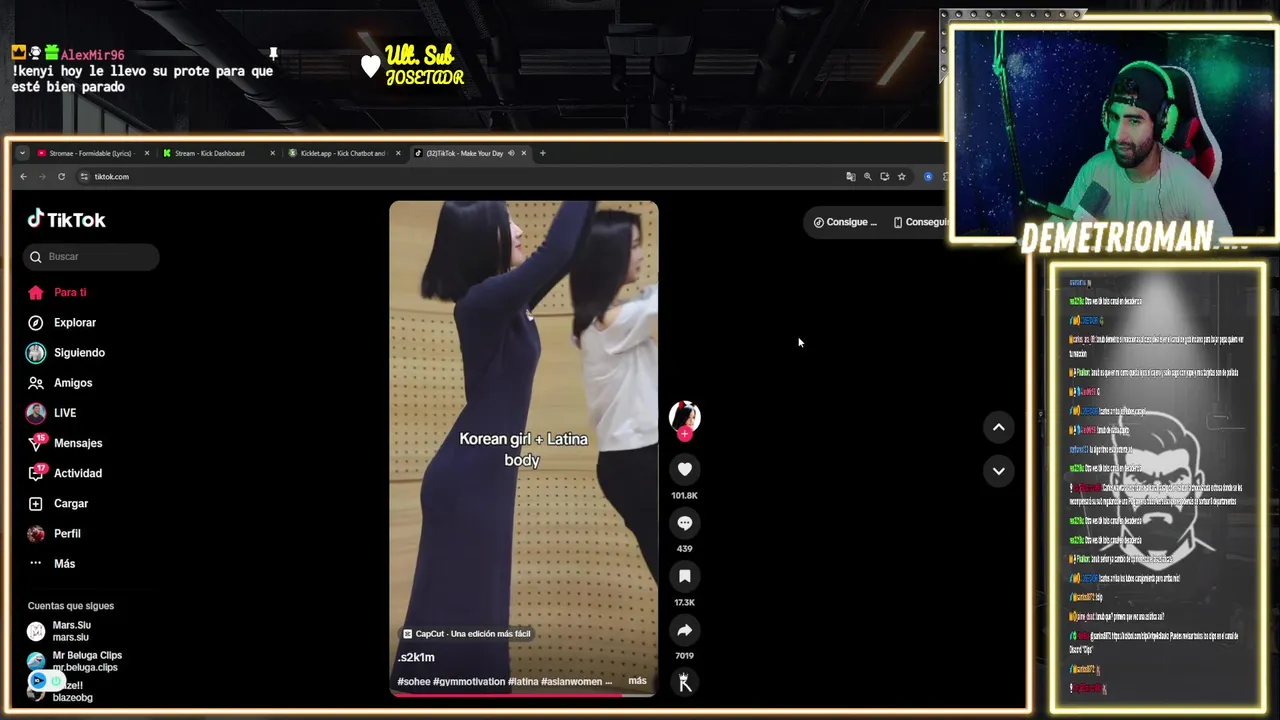The image size is (1280, 720).
Task: Bookmark this page with star icon
Action: coord(902,177)
